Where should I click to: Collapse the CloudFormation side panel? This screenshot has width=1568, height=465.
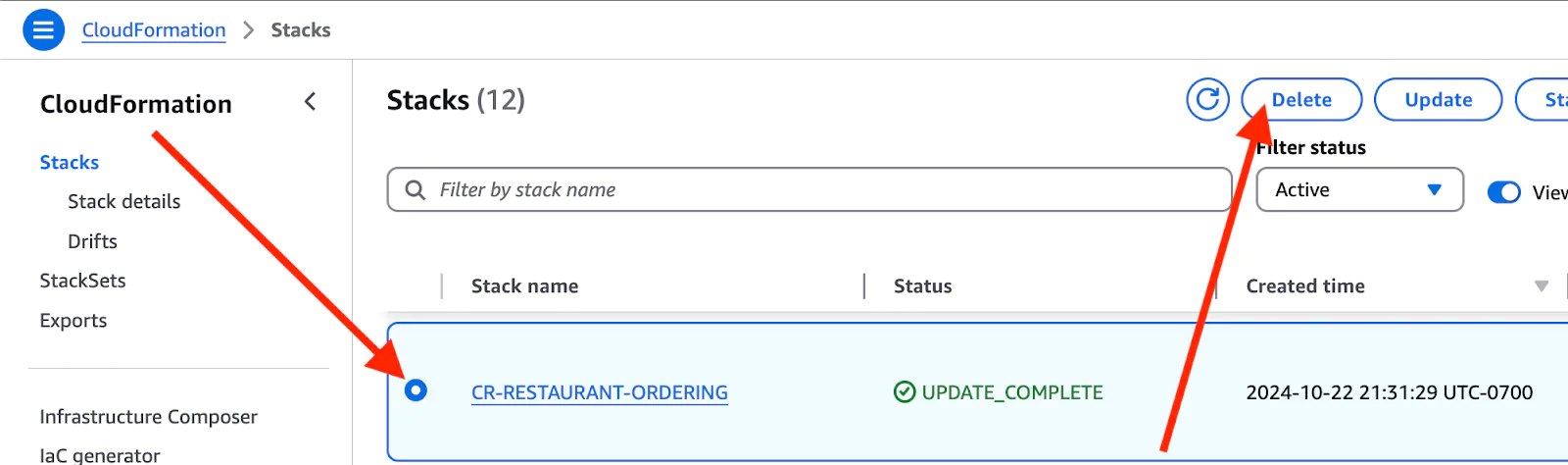tap(310, 102)
